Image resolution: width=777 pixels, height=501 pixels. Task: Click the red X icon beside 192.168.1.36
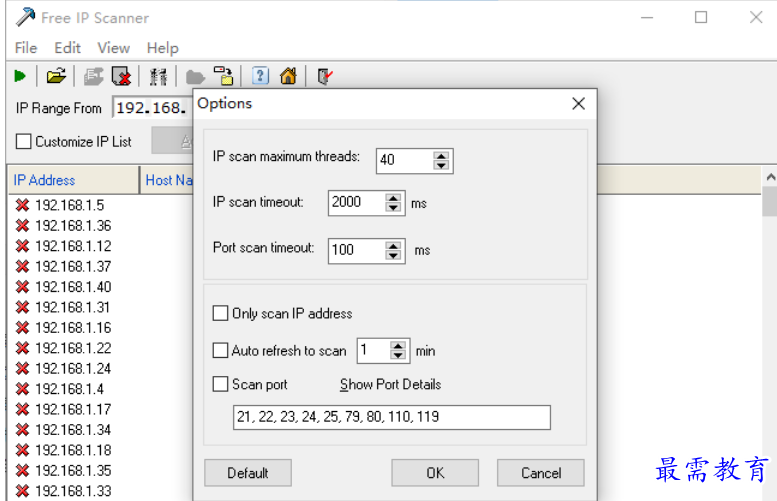(22, 225)
